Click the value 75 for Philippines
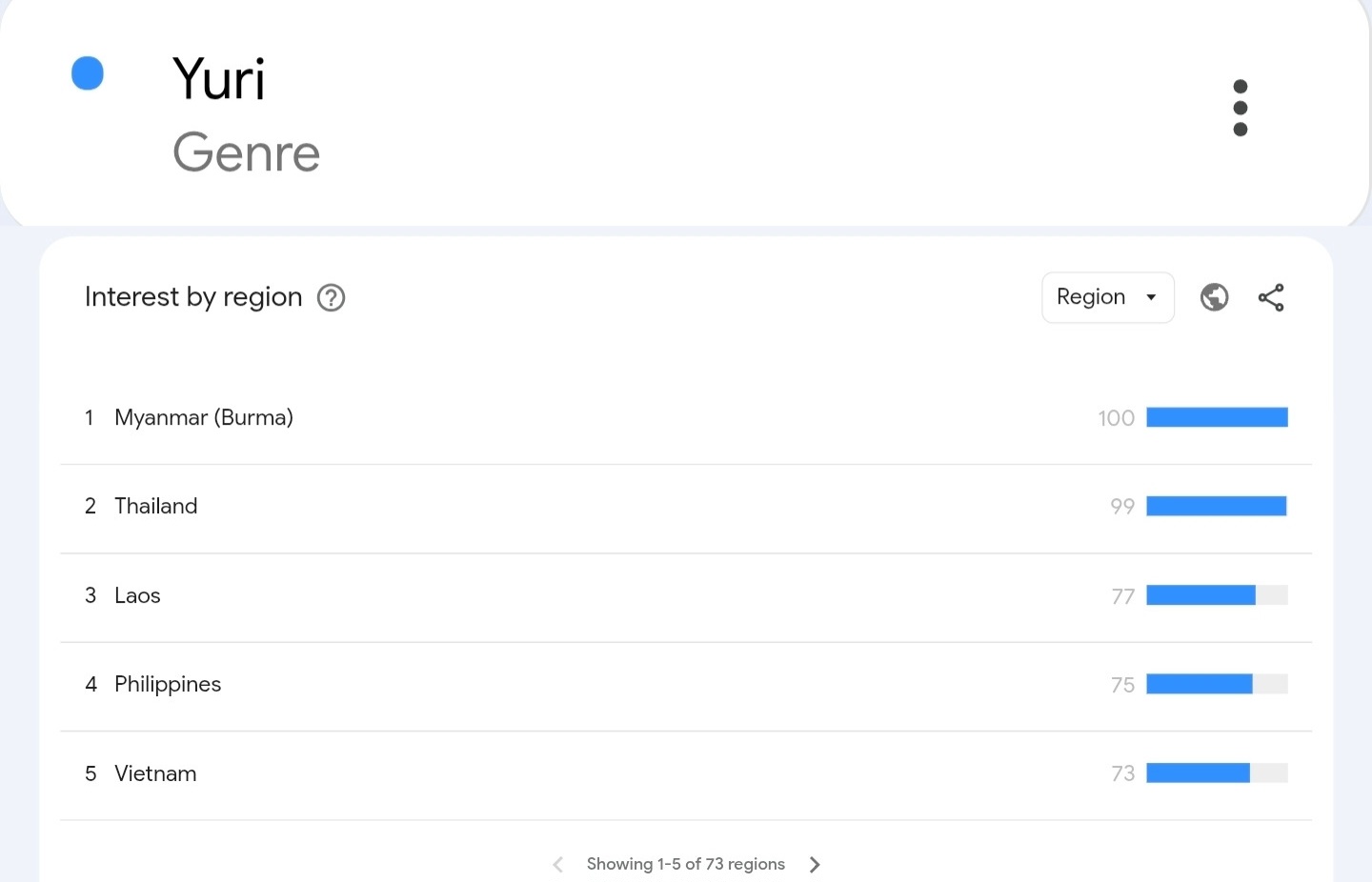This screenshot has width=1372, height=882. coord(1123,685)
